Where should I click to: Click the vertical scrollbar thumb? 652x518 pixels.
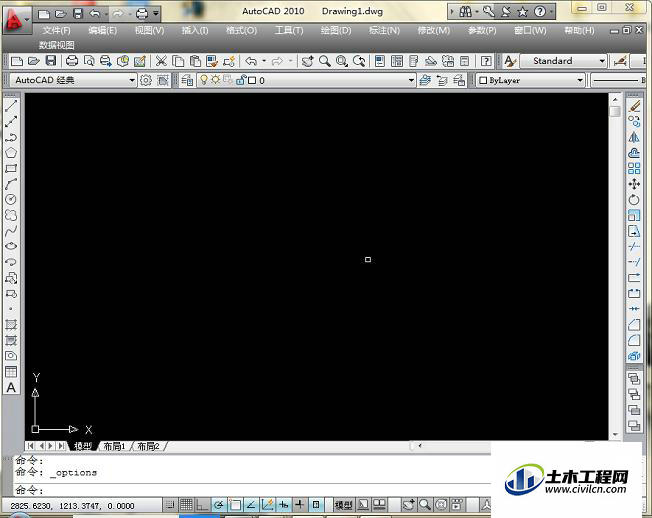coord(615,111)
